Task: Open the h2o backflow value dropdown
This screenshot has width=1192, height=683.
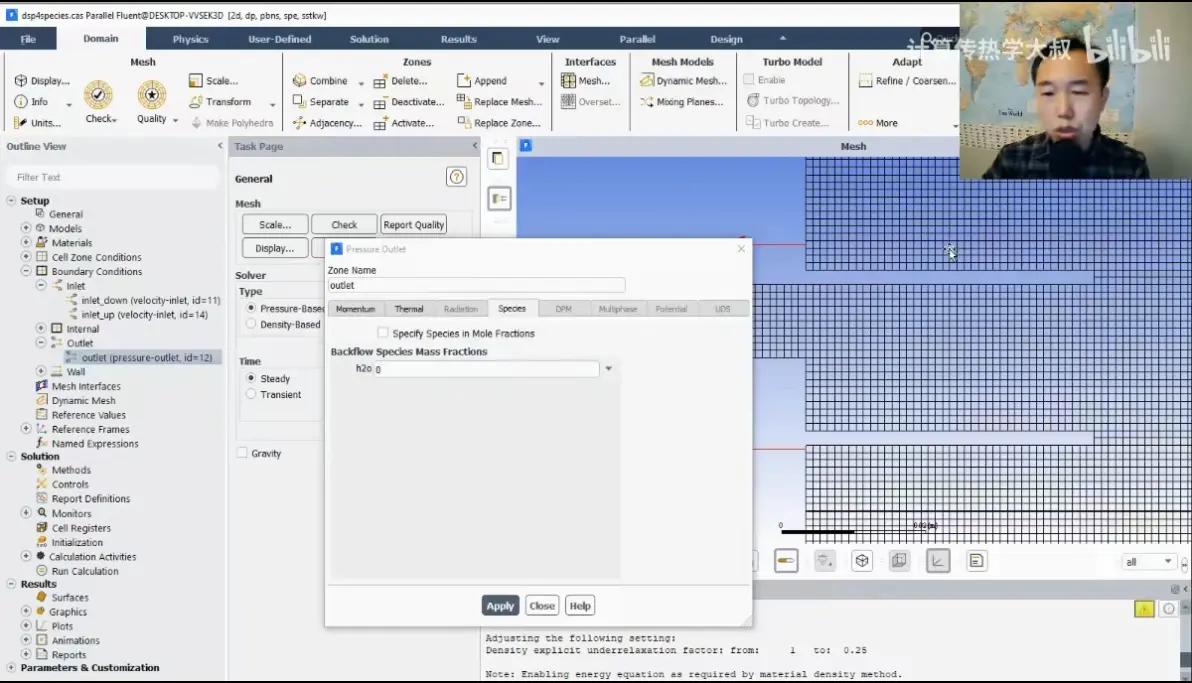Action: pyautogui.click(x=608, y=369)
